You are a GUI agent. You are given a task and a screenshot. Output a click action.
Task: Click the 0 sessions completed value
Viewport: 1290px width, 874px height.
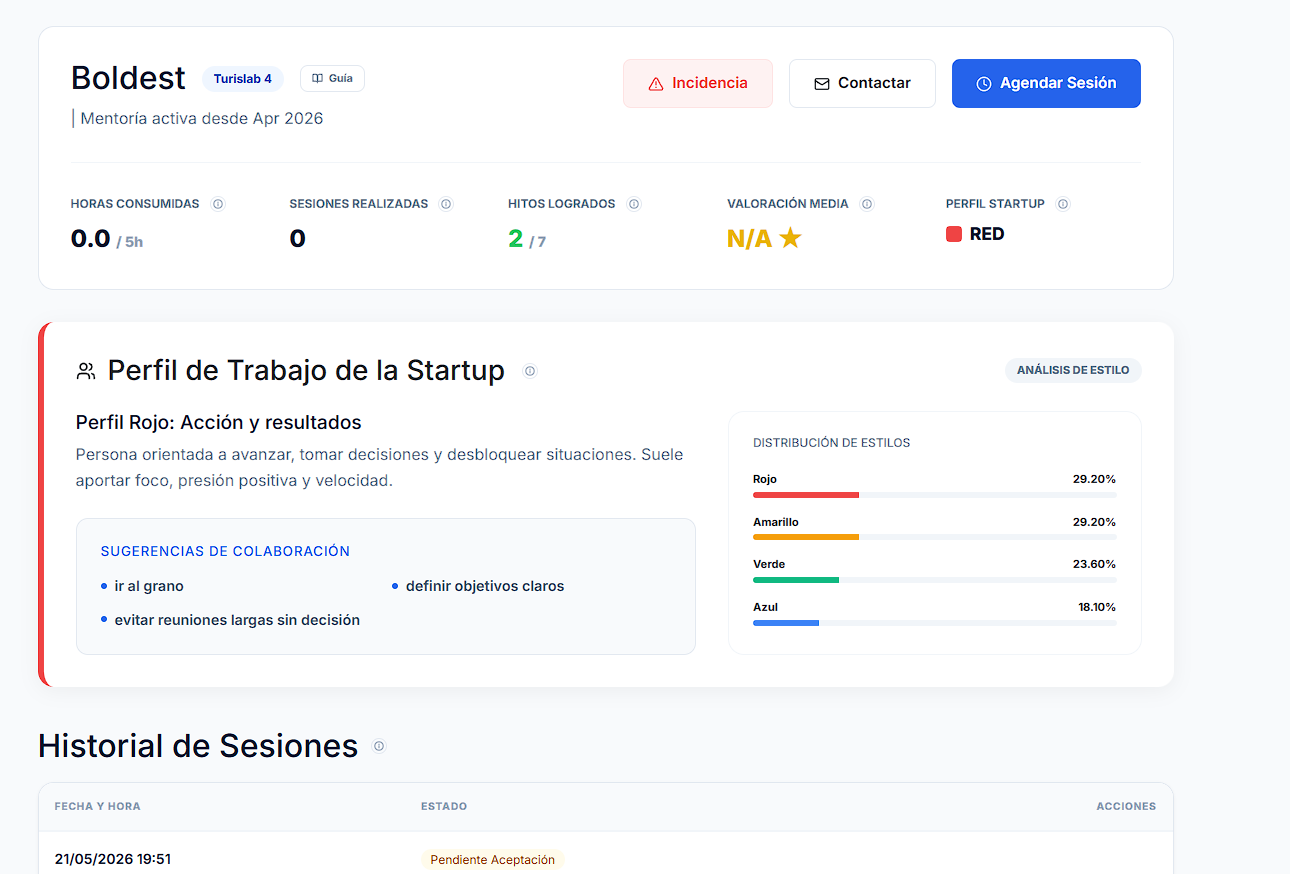point(297,238)
